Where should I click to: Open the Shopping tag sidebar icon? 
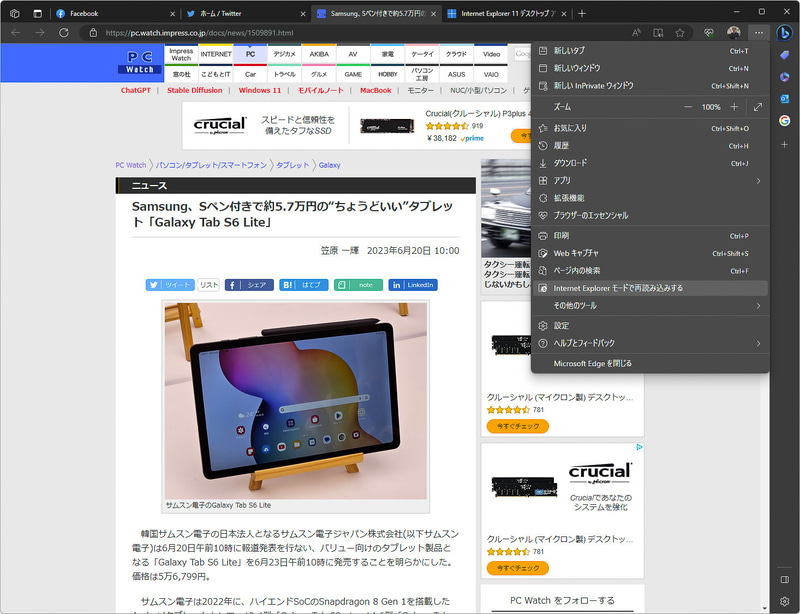point(785,55)
